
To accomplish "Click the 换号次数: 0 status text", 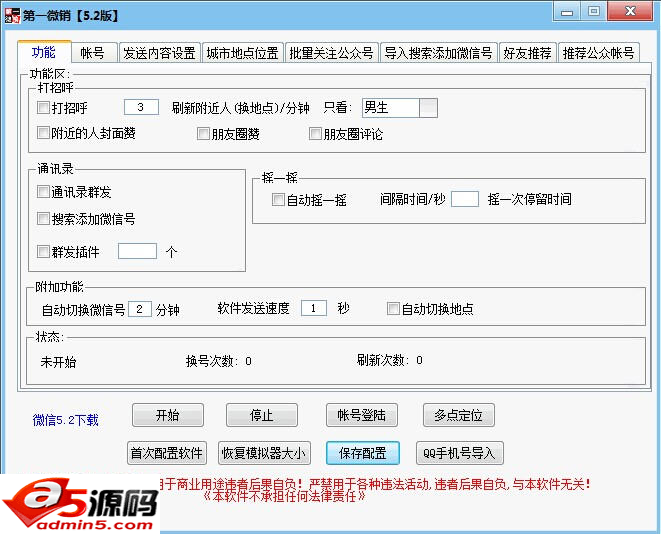I will (x=219, y=361).
